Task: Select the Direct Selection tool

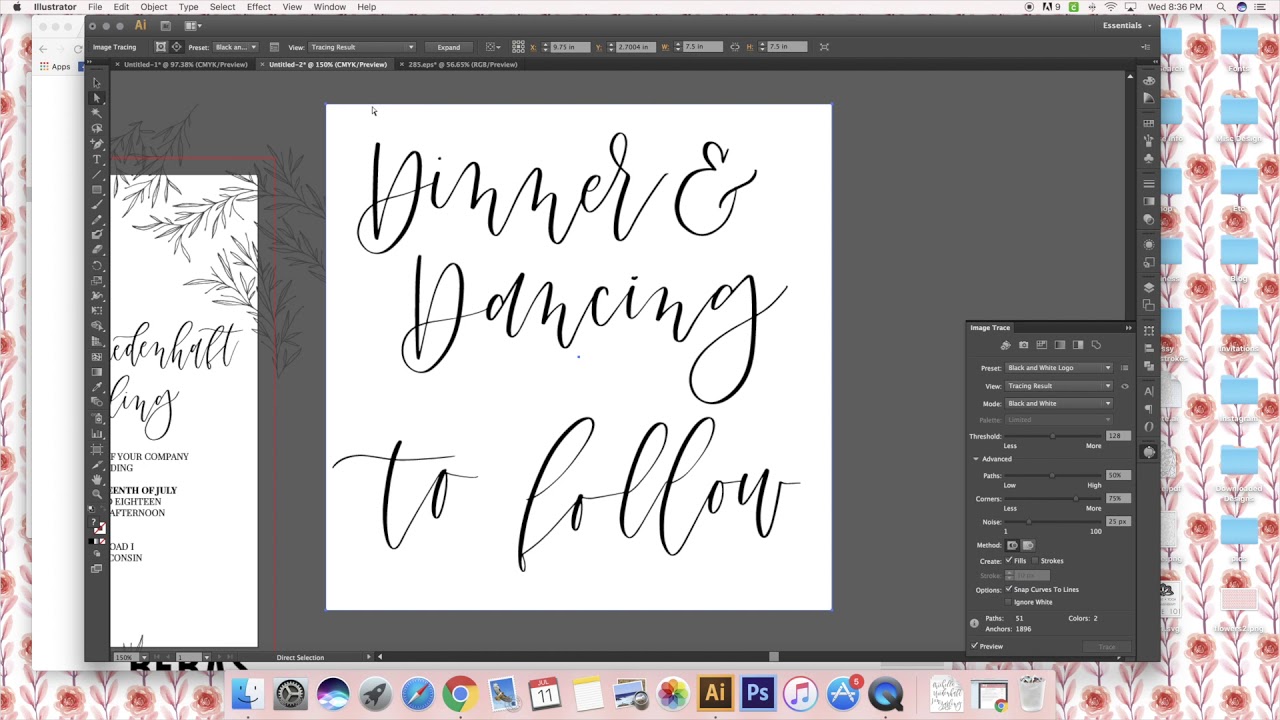Action: [97, 98]
